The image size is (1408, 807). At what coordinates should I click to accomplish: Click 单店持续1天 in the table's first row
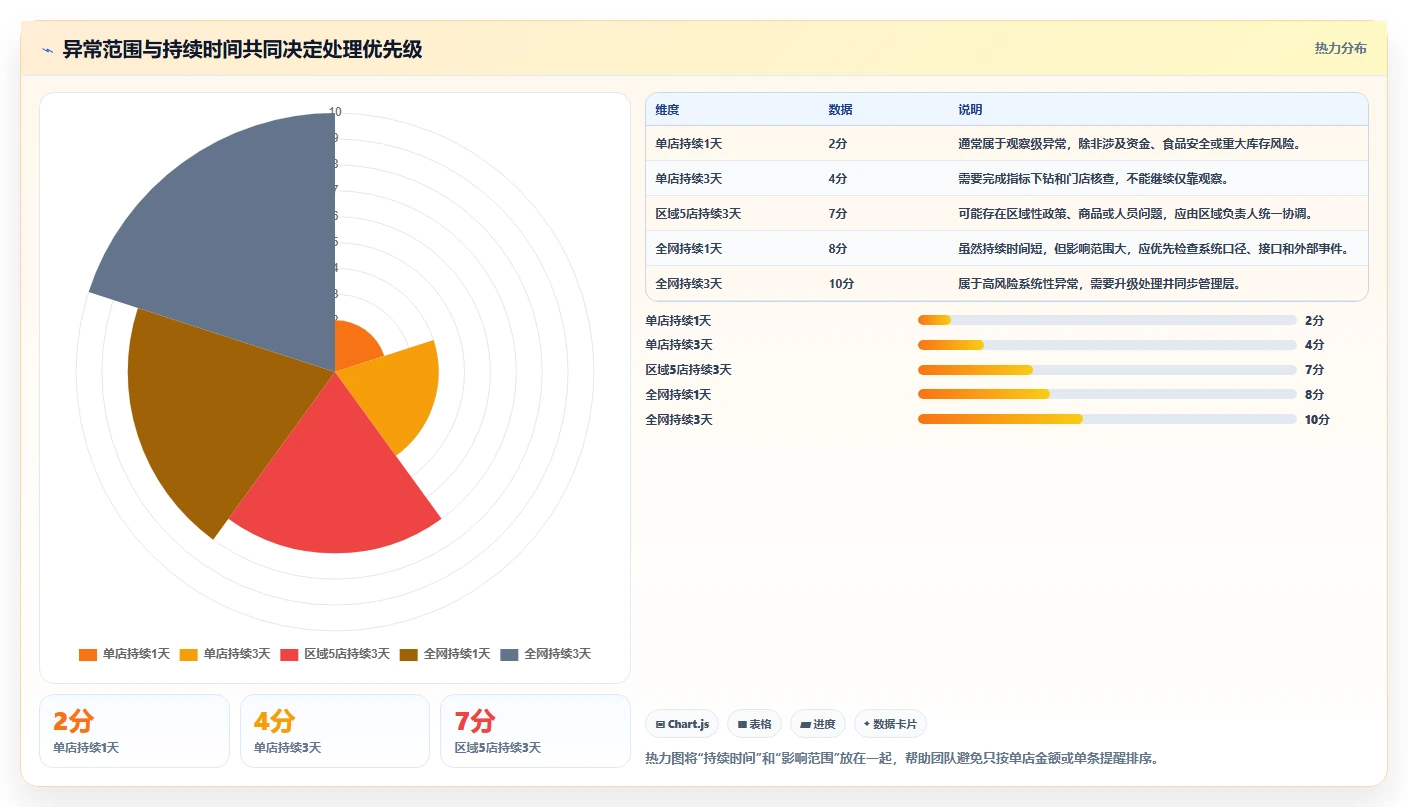pyautogui.click(x=689, y=144)
